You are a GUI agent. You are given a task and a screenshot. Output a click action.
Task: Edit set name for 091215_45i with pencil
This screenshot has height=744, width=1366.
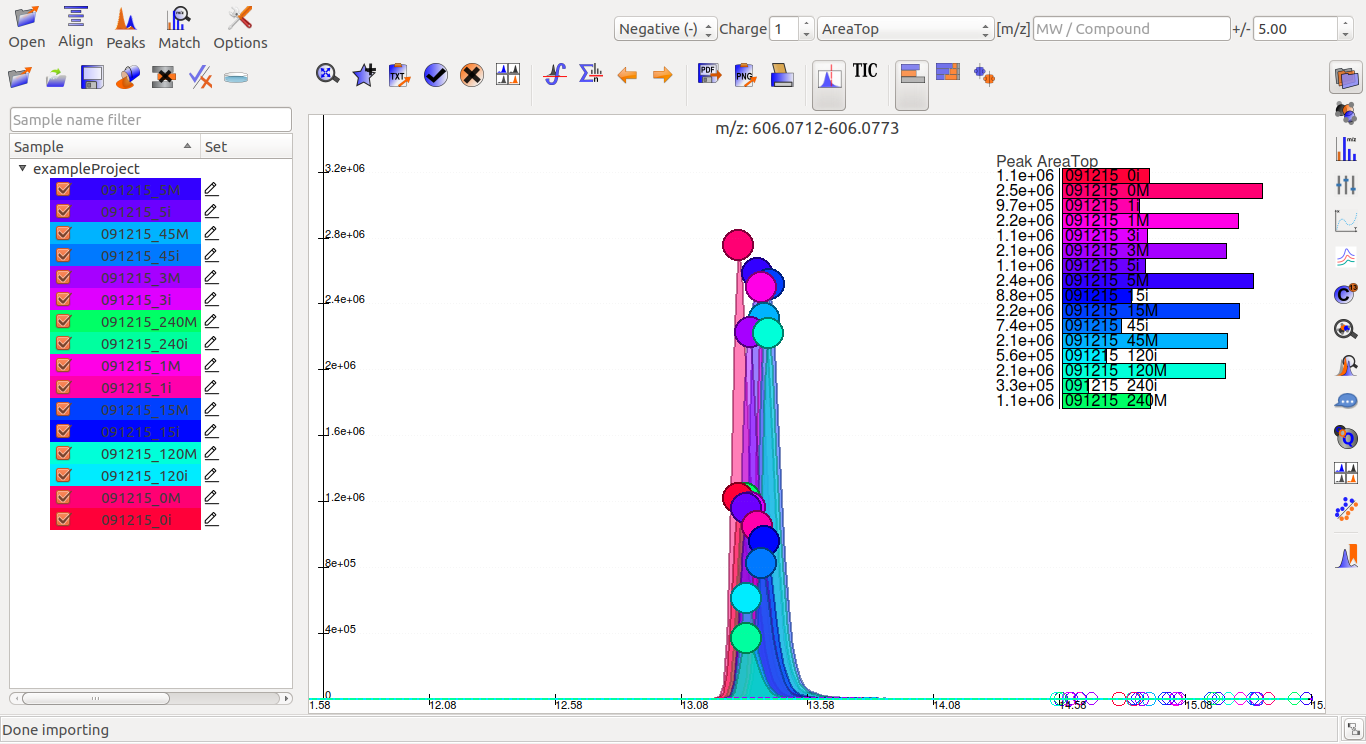click(x=211, y=255)
